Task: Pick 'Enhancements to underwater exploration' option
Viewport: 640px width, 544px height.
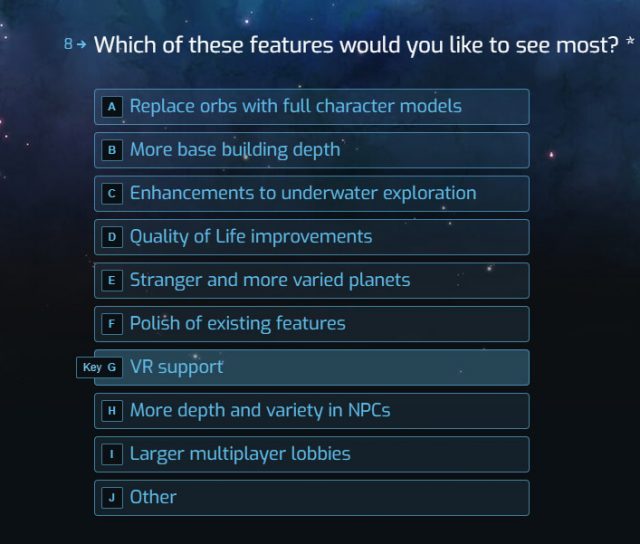Action: point(312,193)
